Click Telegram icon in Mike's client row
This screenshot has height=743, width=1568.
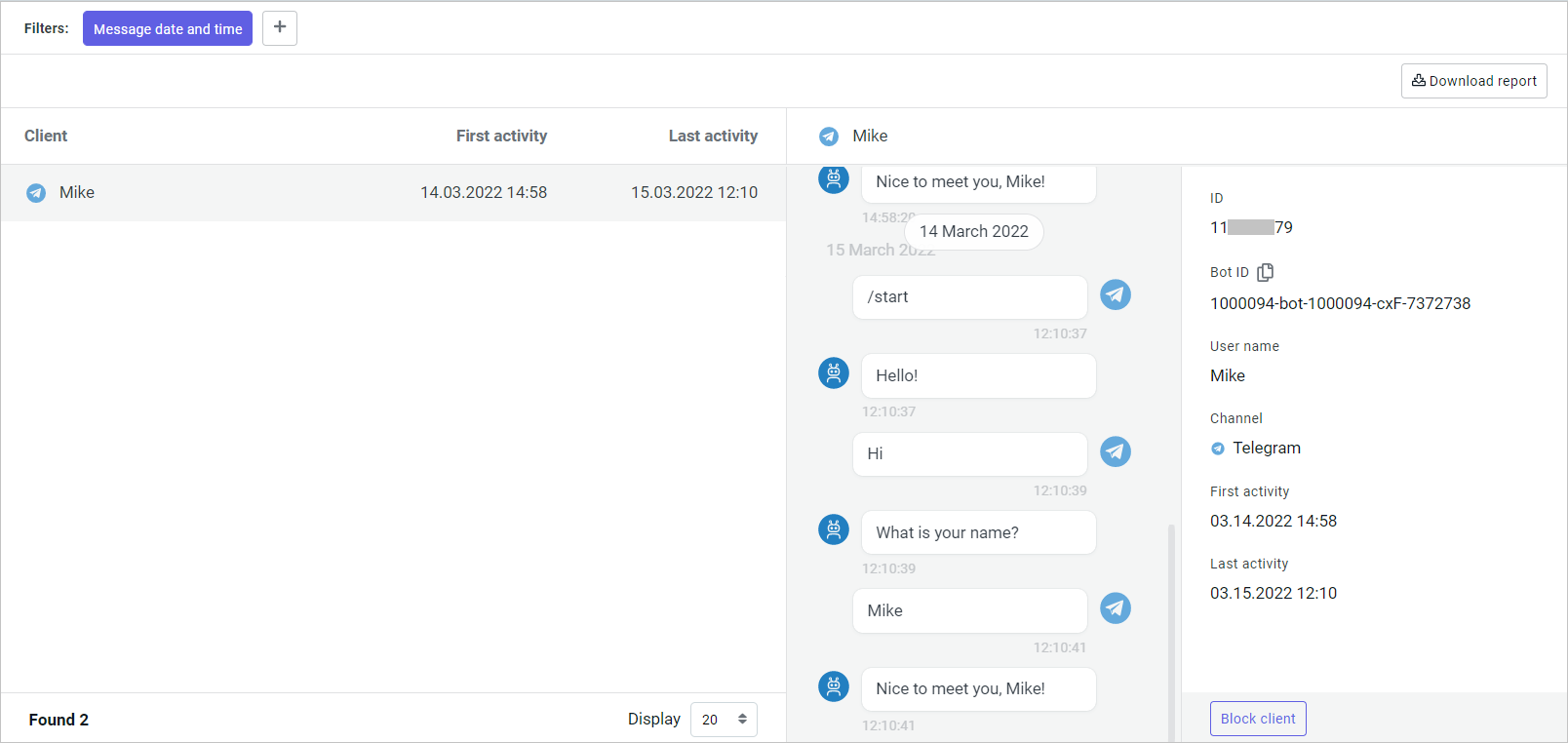36,193
